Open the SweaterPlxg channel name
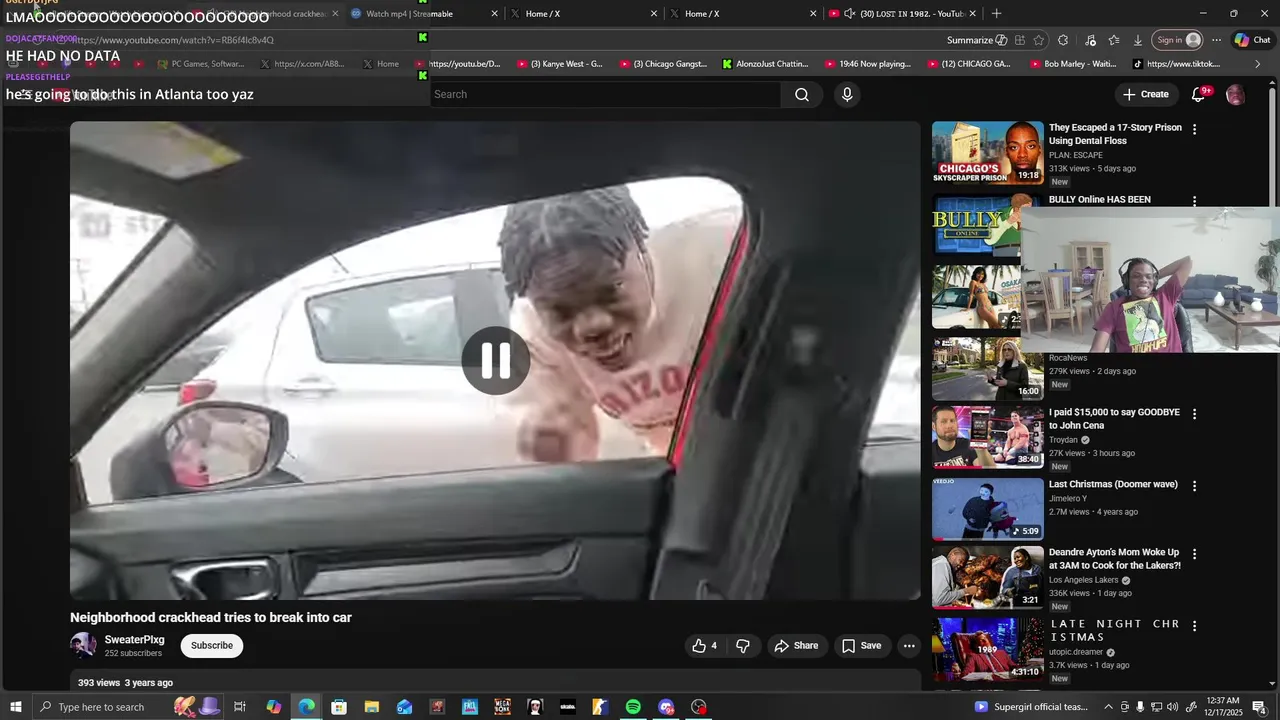Screen dimensions: 1280x720 pos(134,640)
